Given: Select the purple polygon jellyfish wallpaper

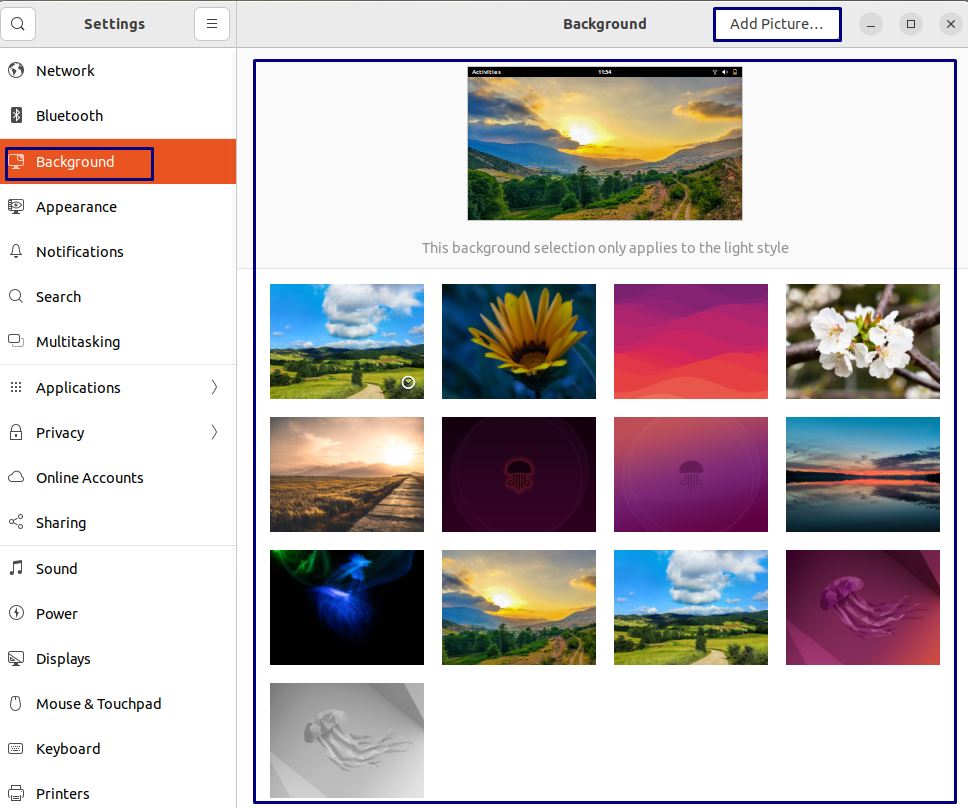Looking at the screenshot, I should coord(862,607).
